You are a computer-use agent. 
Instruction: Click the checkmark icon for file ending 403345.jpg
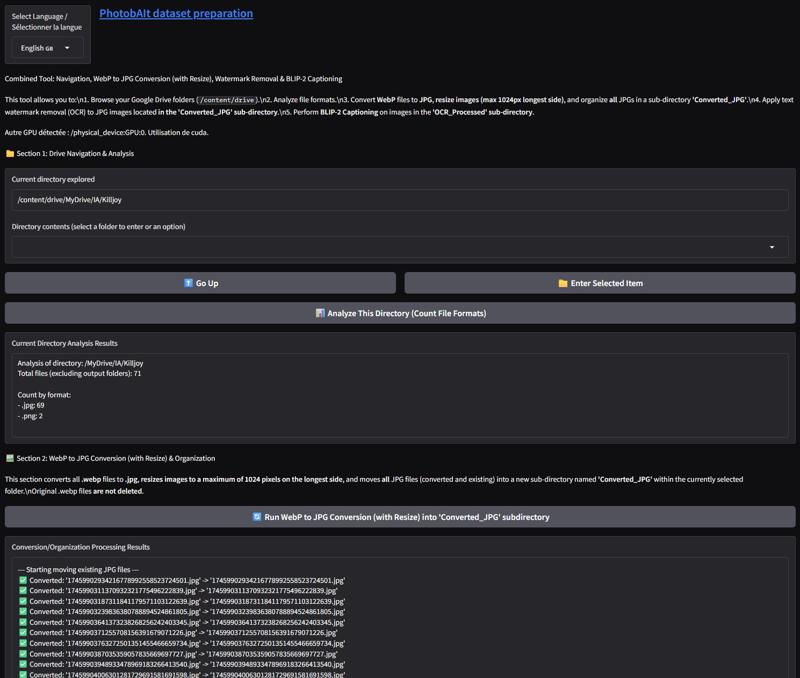(x=23, y=622)
